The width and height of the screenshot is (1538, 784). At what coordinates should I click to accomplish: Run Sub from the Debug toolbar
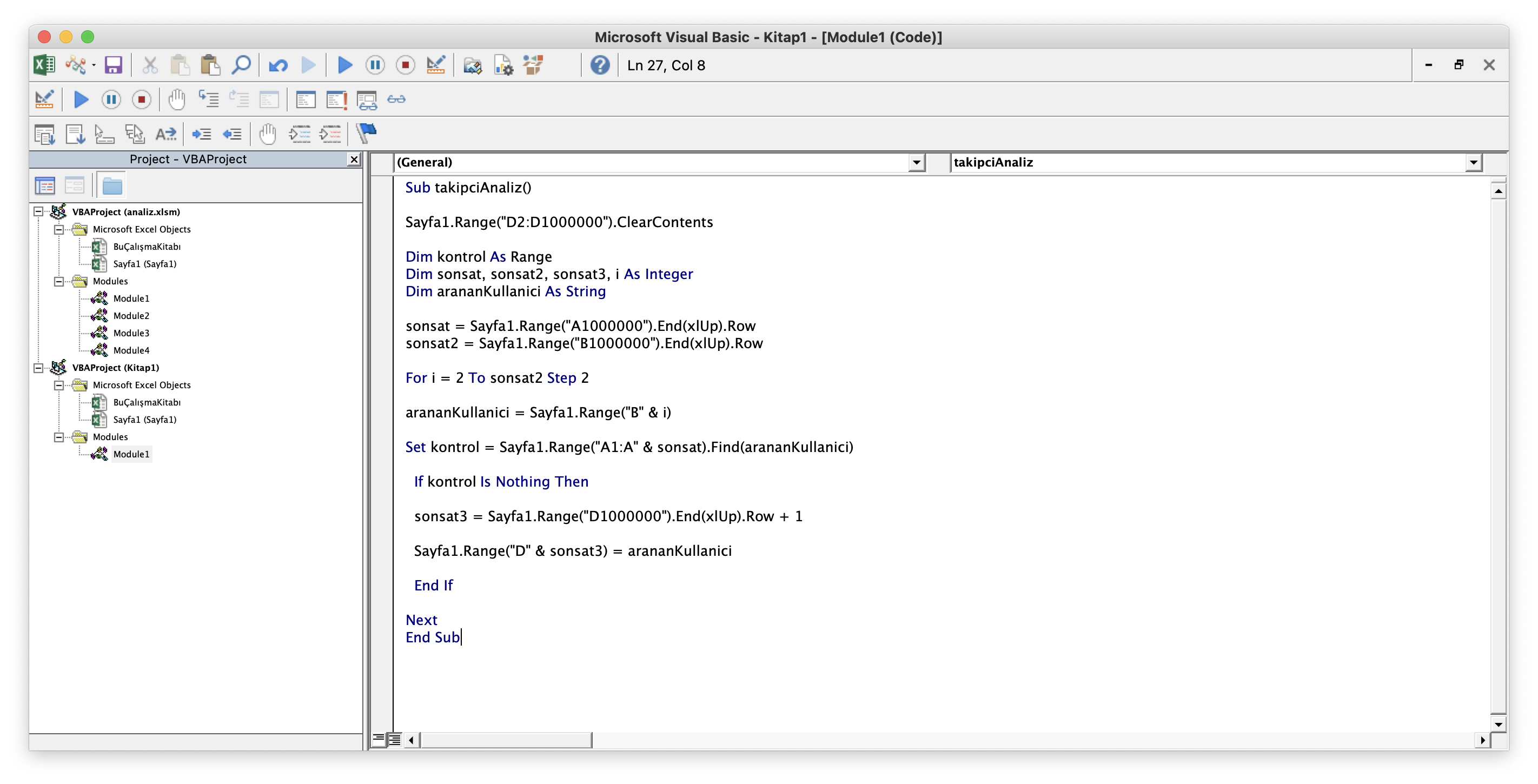[x=81, y=99]
